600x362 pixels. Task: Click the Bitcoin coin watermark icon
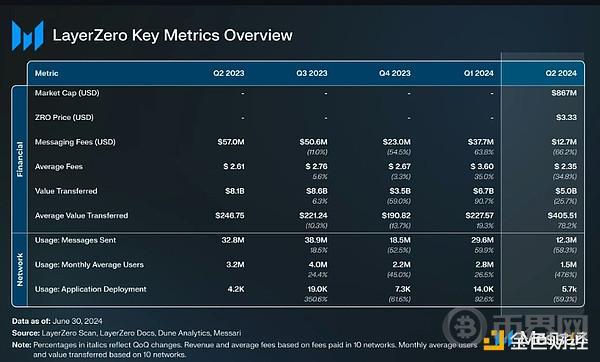(466, 327)
